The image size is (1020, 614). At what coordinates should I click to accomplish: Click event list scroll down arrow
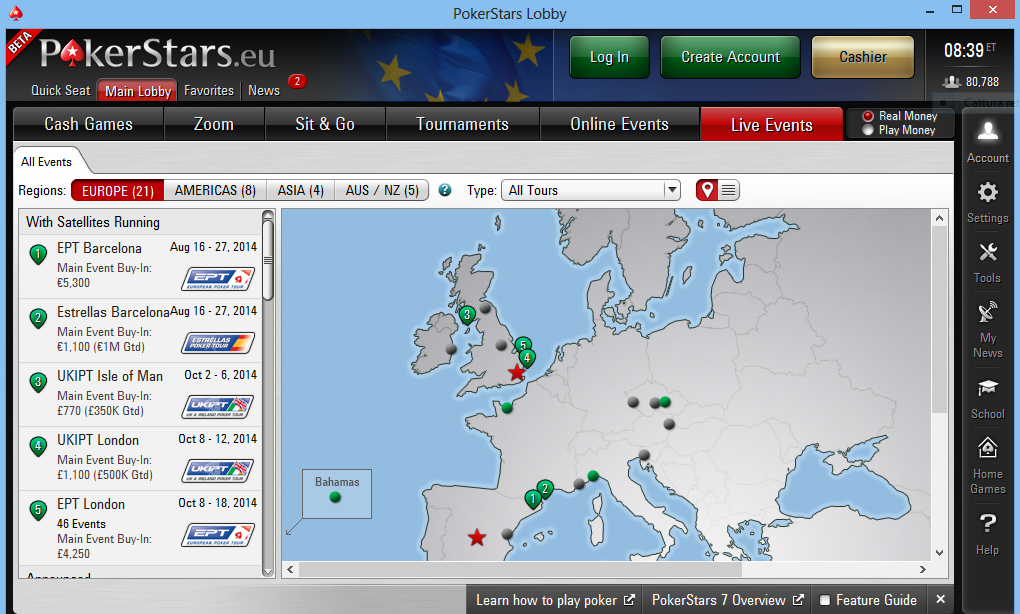pos(267,572)
